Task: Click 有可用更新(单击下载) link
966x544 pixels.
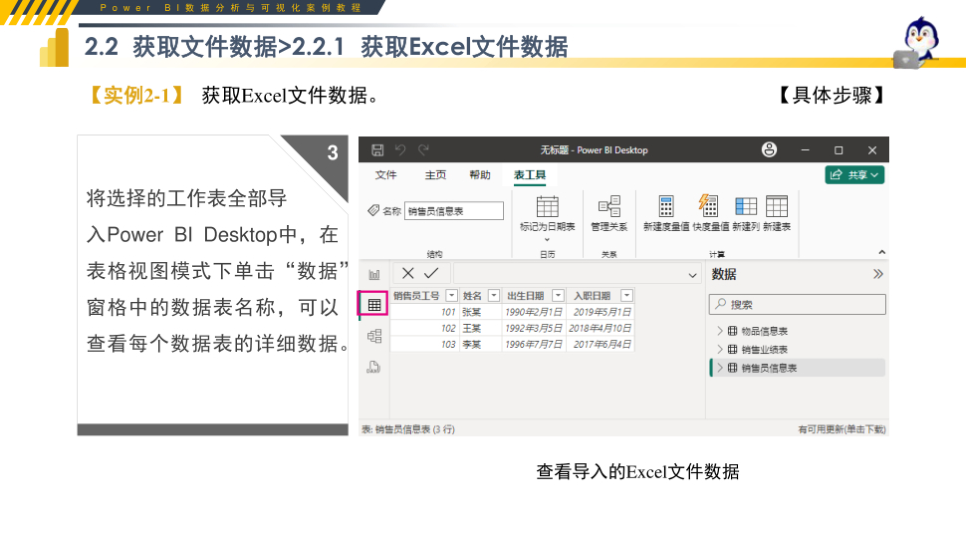Action: (x=842, y=429)
